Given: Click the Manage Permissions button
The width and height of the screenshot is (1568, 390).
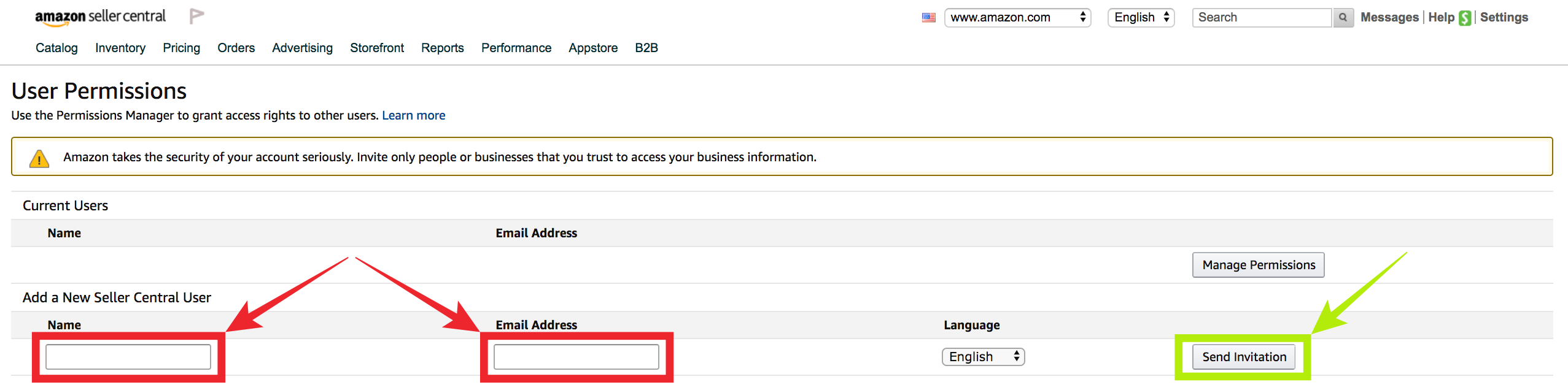Looking at the screenshot, I should [x=1258, y=265].
